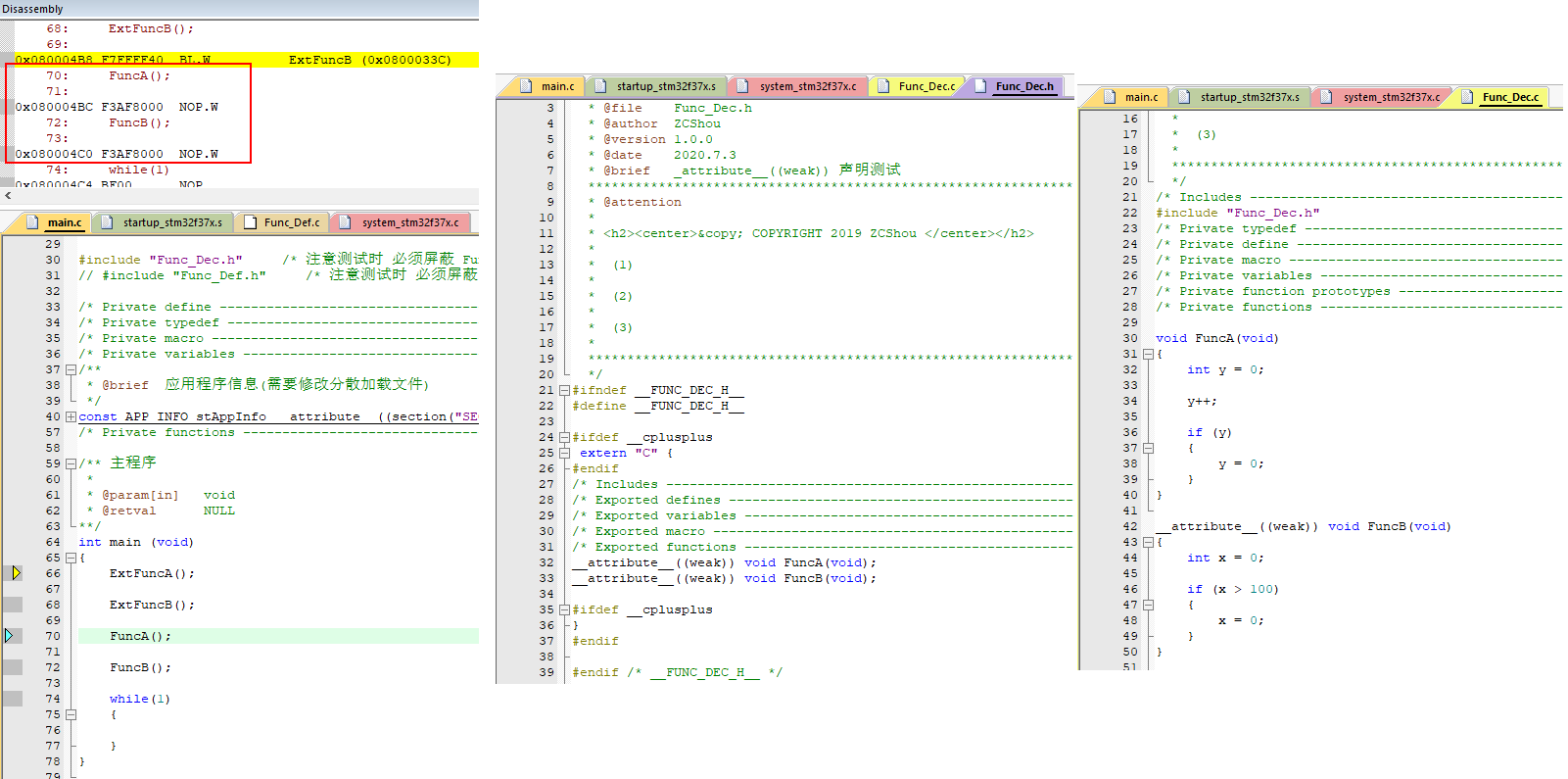Expand the folded stAppInfo block at line 40
Image resolution: width=1568 pixels, height=779 pixels.
(x=71, y=416)
